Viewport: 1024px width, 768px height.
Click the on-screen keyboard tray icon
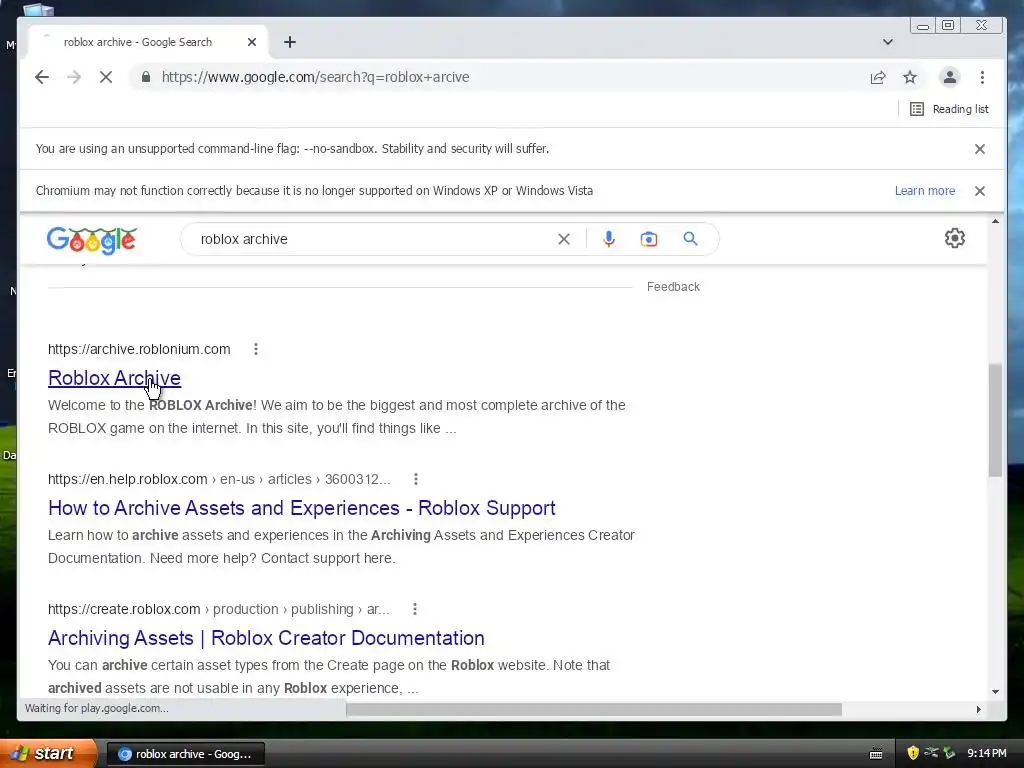tap(876, 754)
